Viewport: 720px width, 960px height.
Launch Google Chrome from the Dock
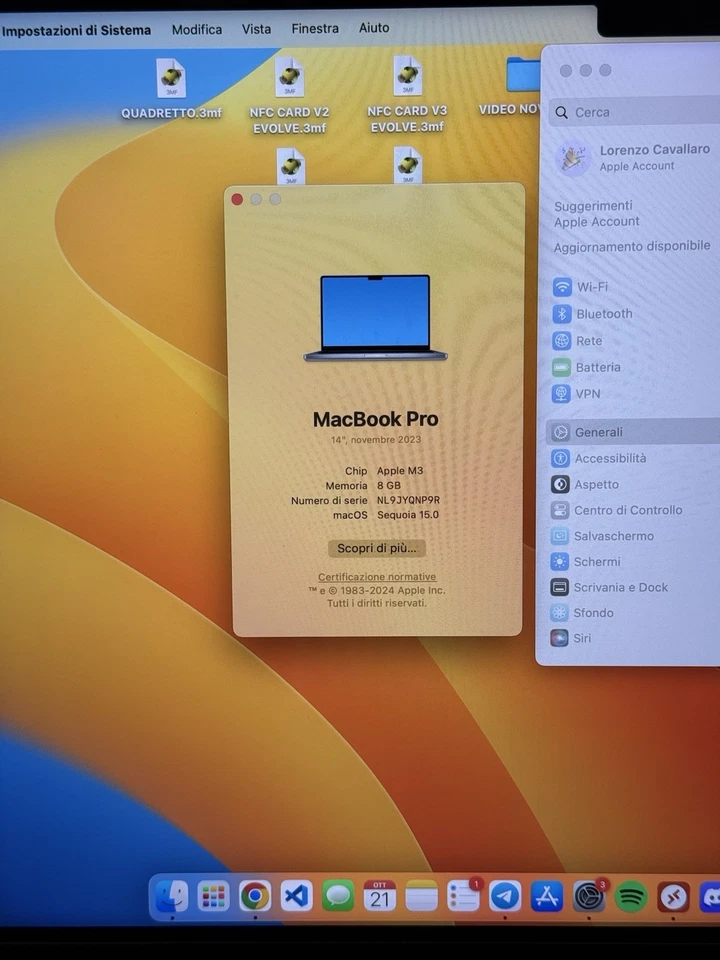click(255, 897)
